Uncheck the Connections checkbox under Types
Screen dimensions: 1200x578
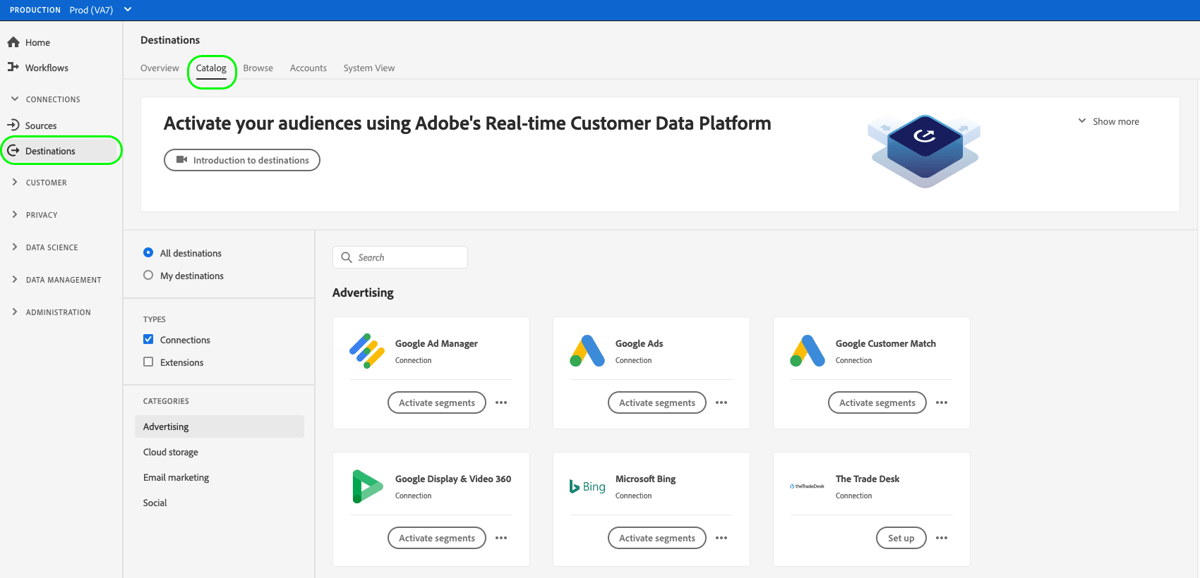pyautogui.click(x=148, y=339)
